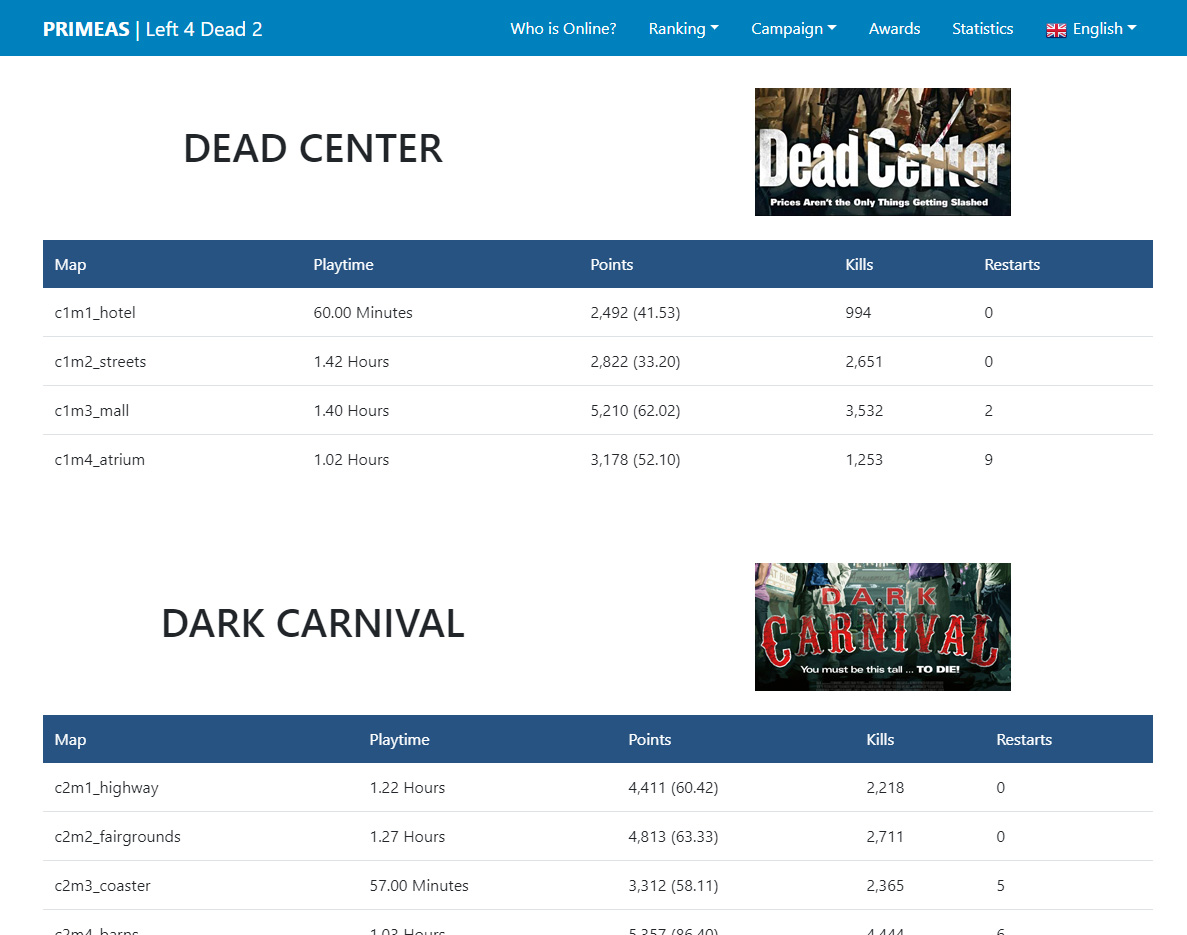Click the 2,492 (41.53) points value
The width and height of the screenshot is (1187, 935).
(635, 313)
